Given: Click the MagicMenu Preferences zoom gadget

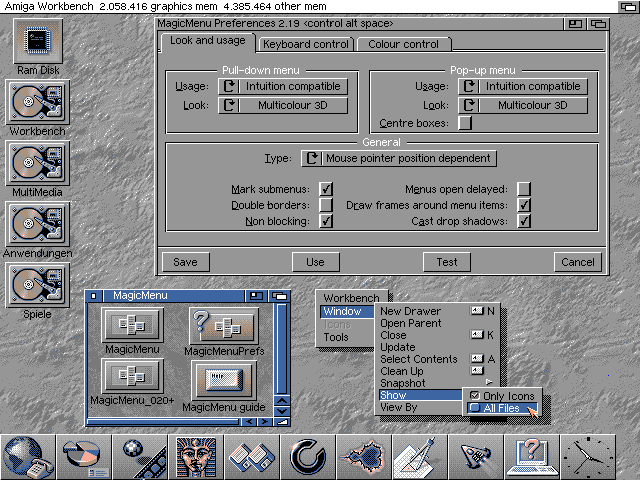Looking at the screenshot, I should (575, 24).
